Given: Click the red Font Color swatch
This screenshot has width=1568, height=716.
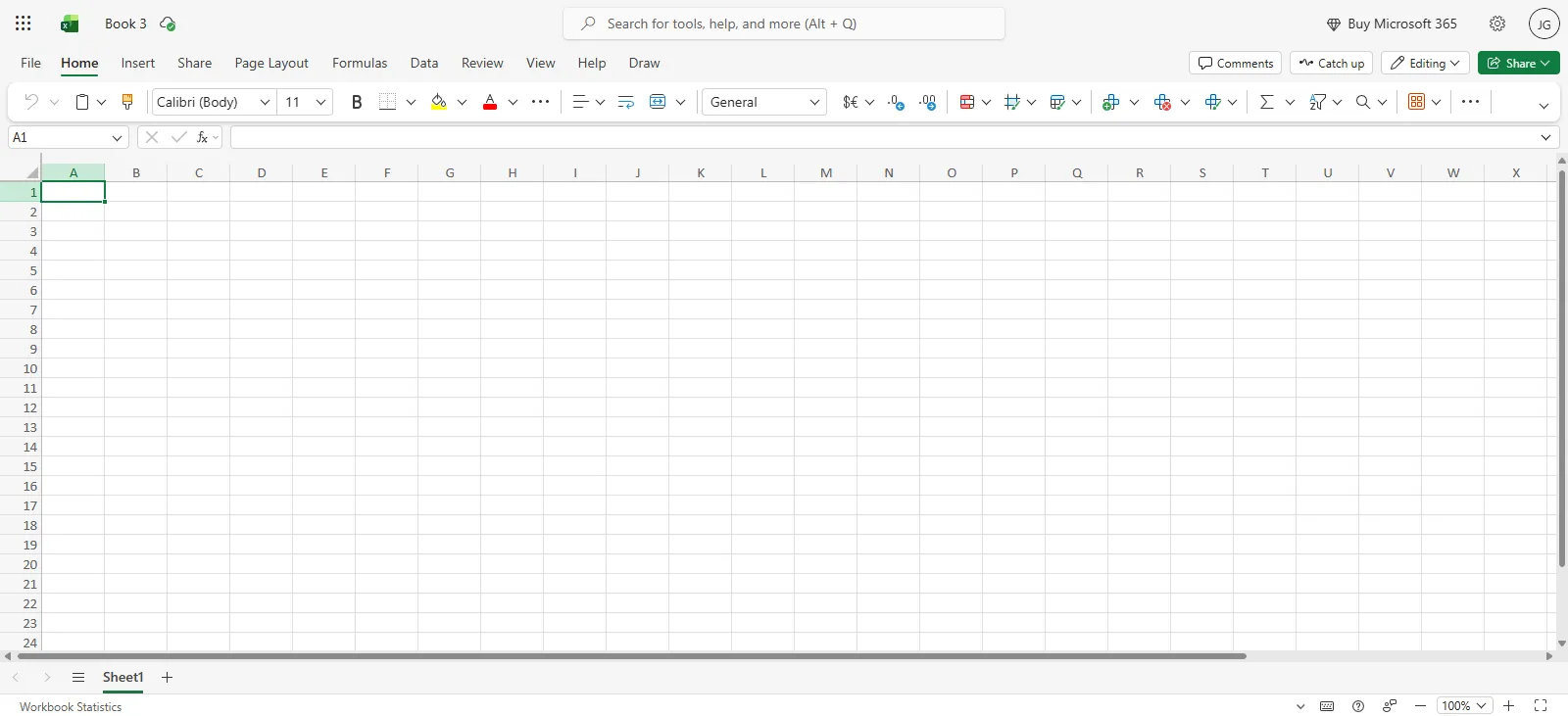Looking at the screenshot, I should [490, 102].
